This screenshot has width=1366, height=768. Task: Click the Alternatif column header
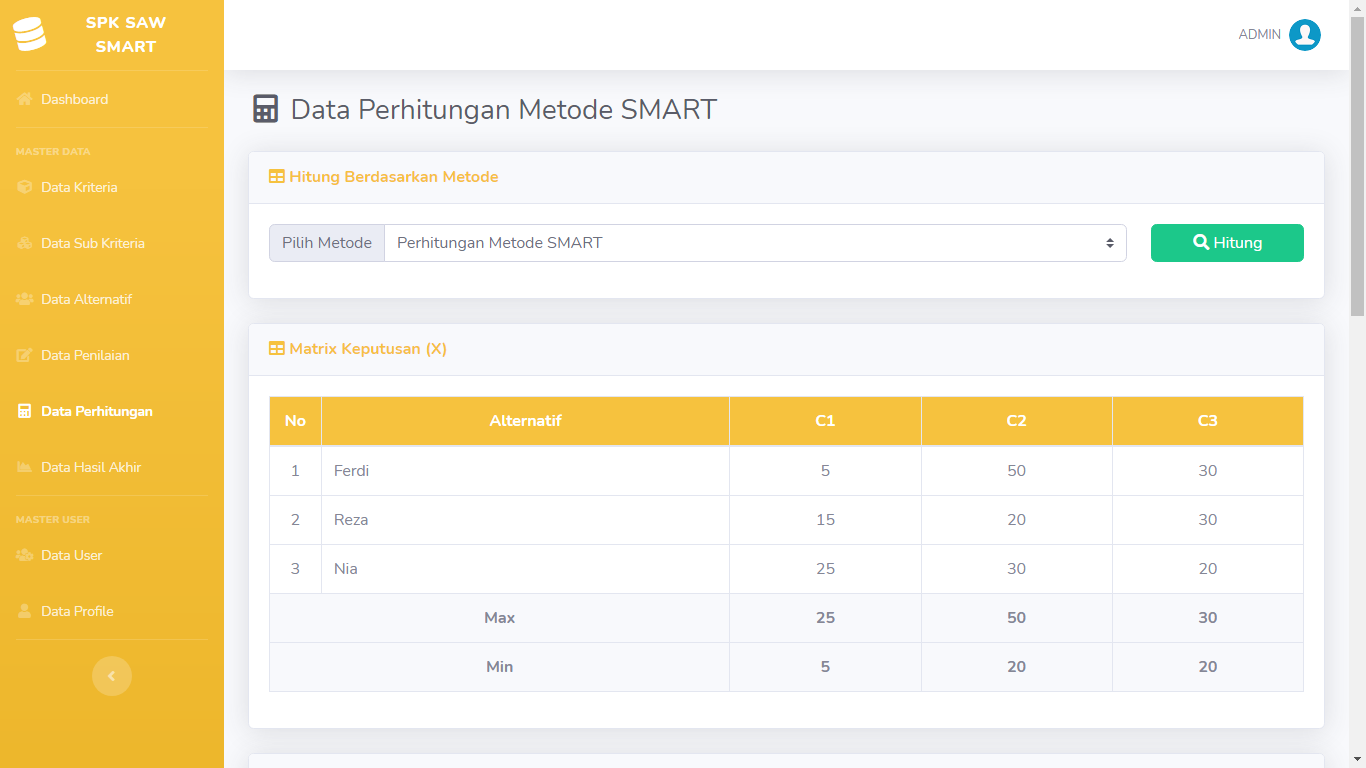coord(525,421)
